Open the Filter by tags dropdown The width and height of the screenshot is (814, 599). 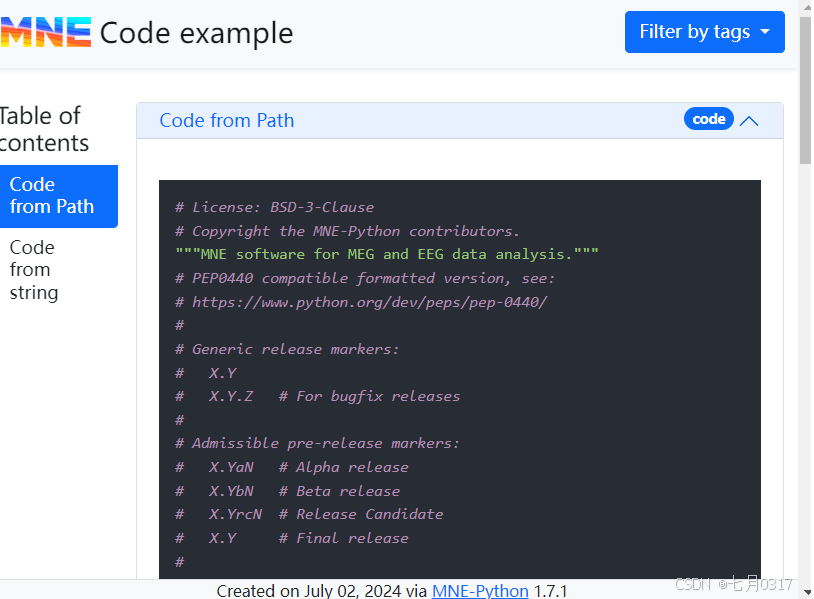(x=704, y=32)
